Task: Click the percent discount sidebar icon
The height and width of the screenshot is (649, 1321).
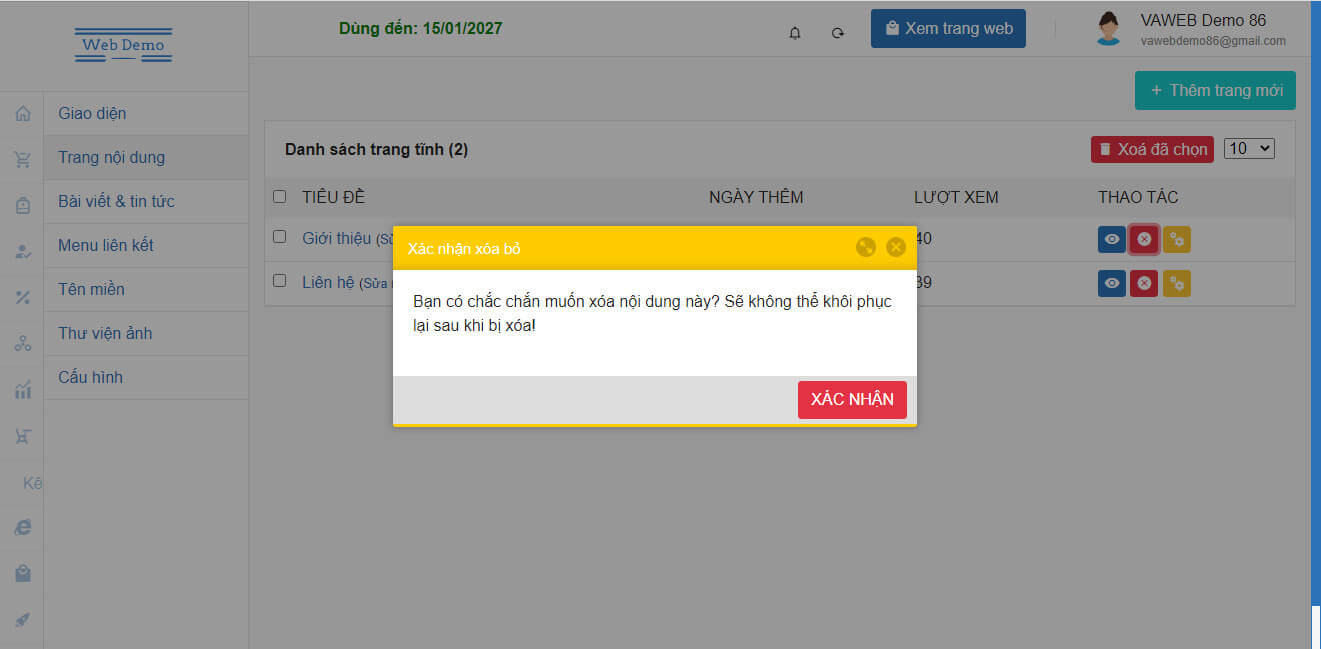Action: [23, 297]
